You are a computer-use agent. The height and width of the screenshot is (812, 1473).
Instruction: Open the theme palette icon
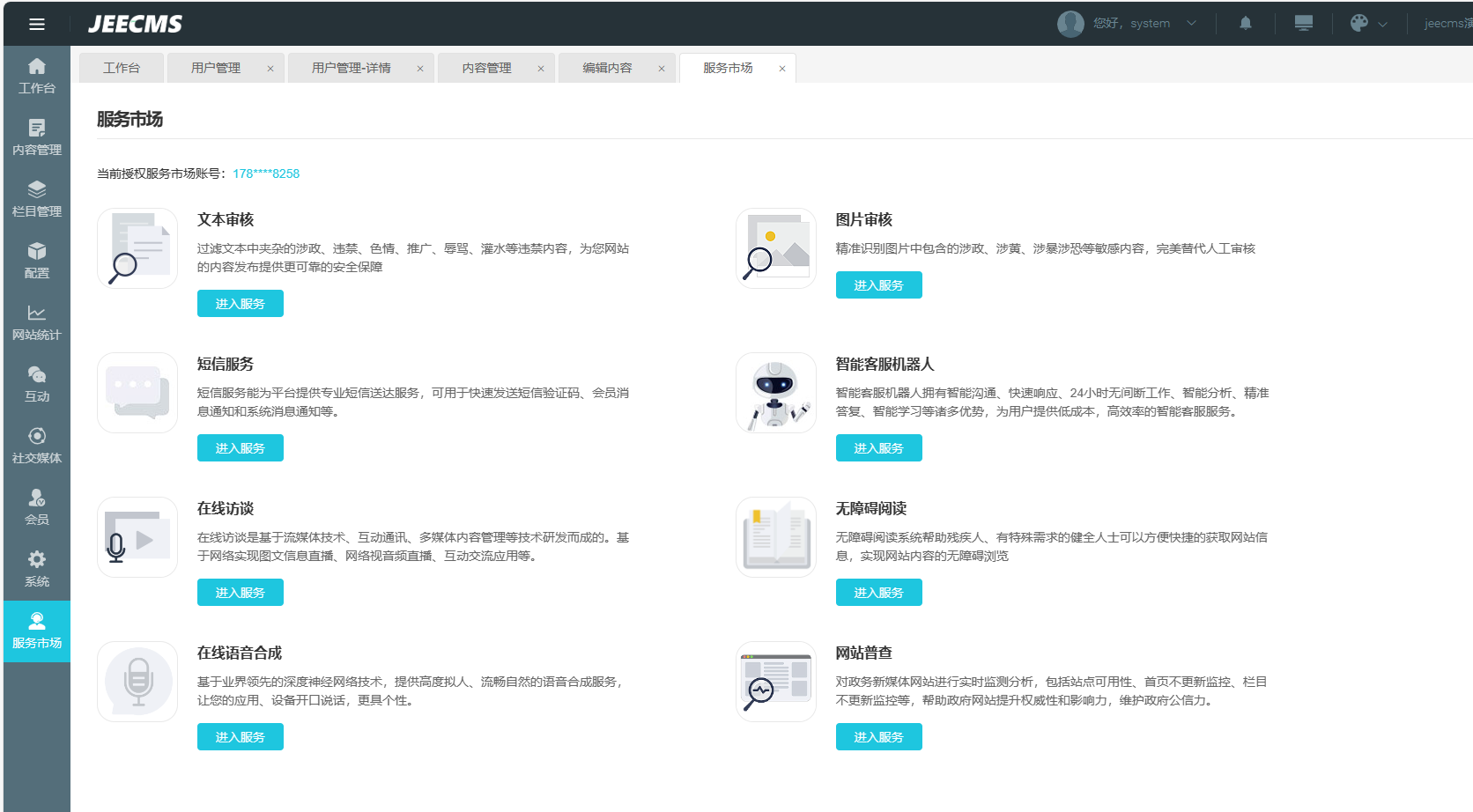click(x=1359, y=24)
